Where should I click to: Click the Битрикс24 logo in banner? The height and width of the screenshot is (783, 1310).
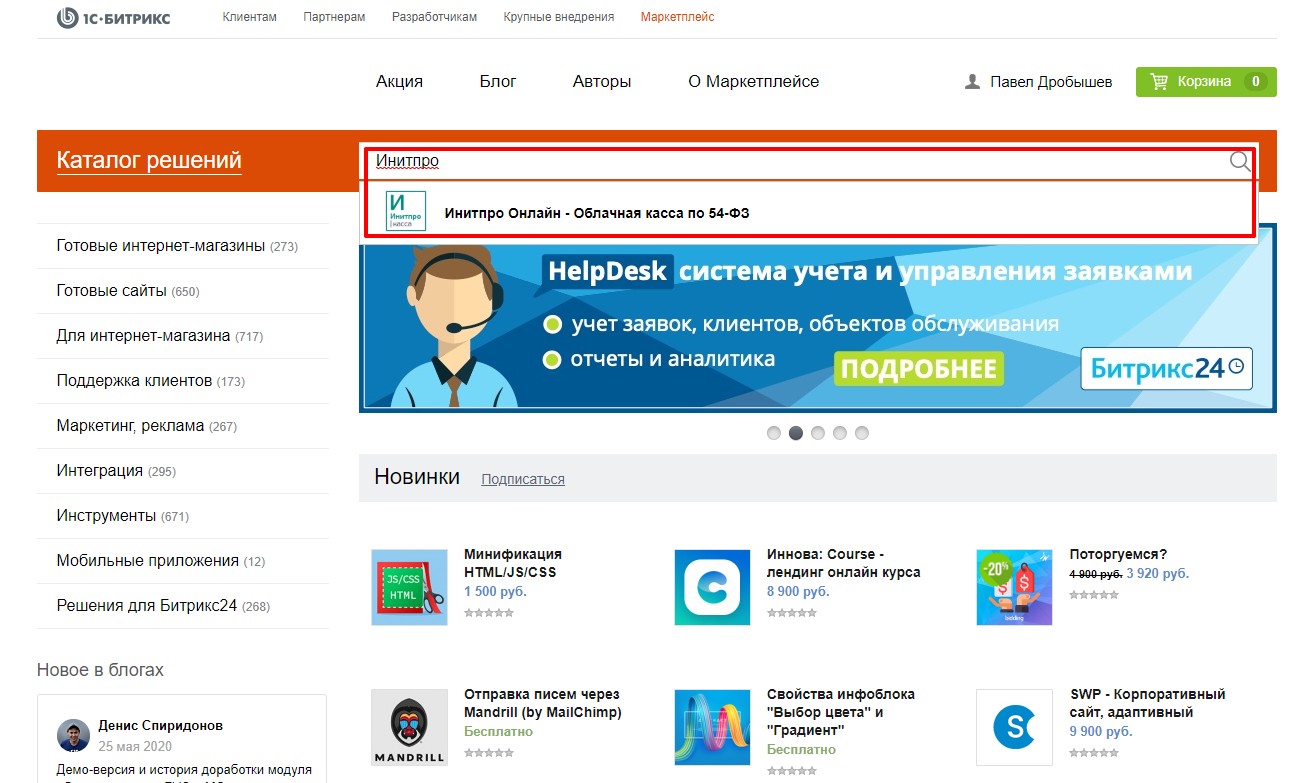1167,368
